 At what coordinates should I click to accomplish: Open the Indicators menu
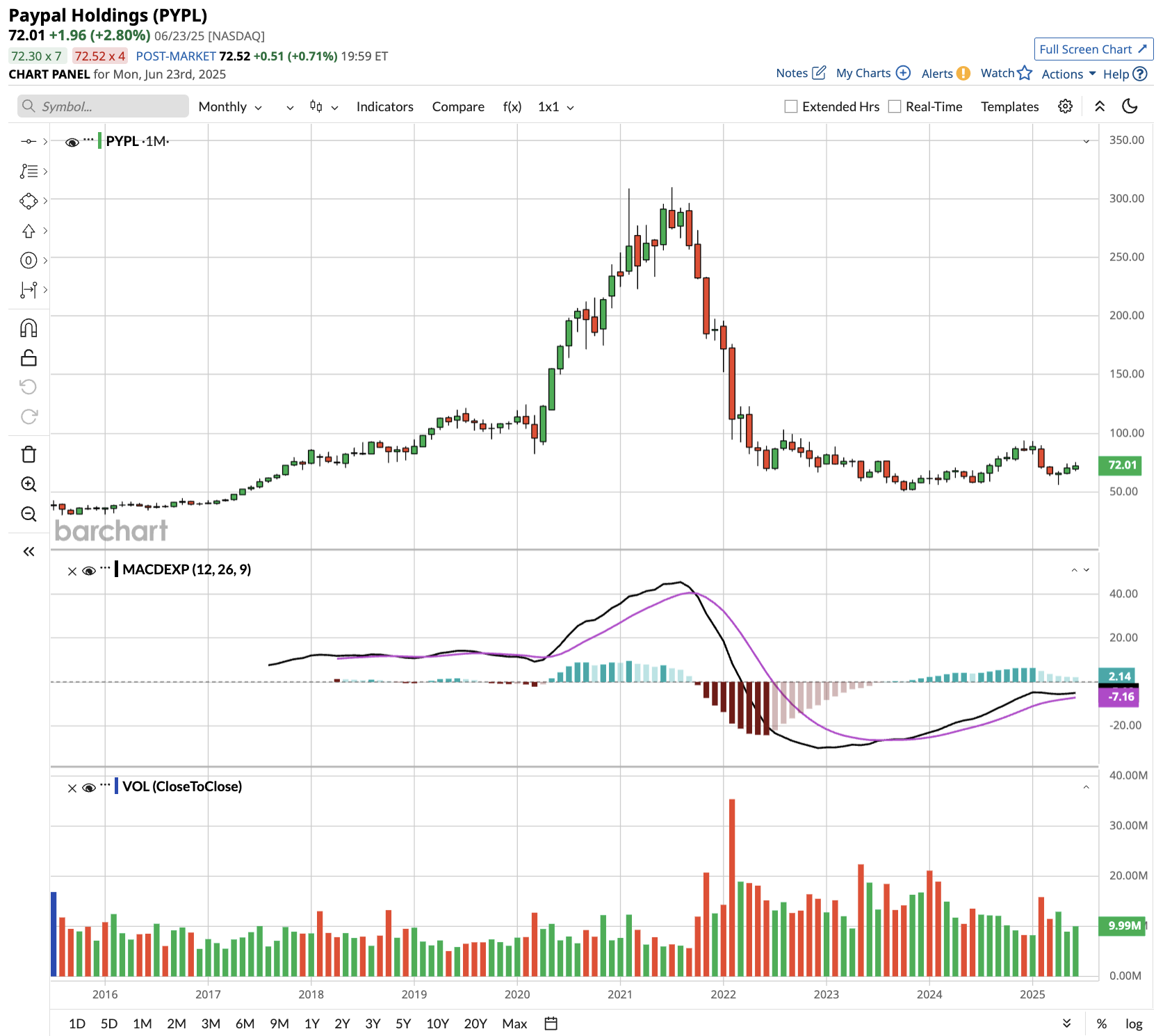(384, 106)
